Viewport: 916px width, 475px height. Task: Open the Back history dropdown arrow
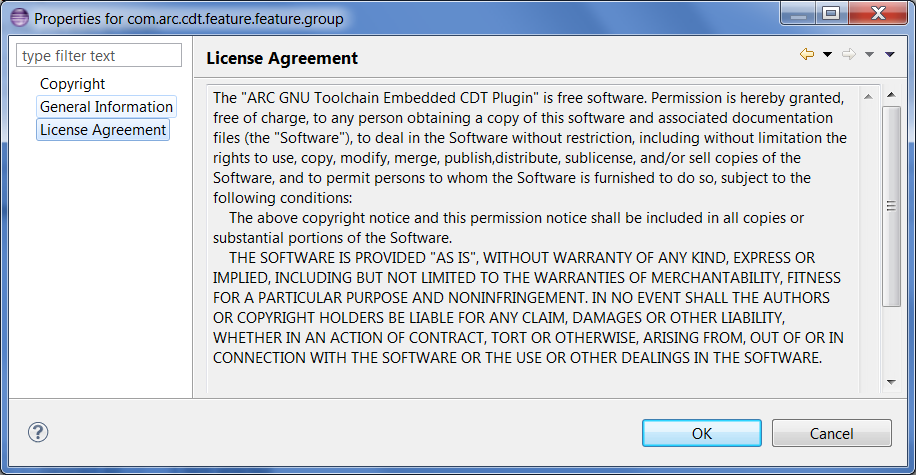click(827, 54)
